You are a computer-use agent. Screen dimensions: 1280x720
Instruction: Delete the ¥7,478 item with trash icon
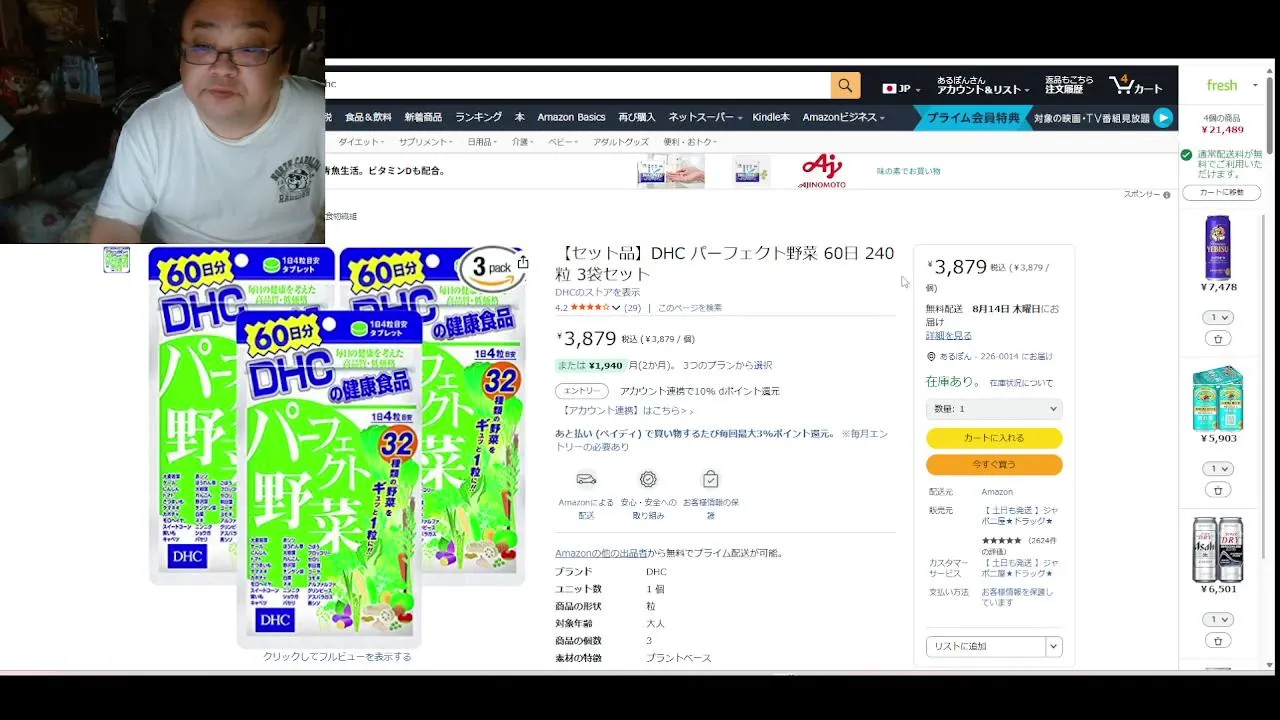coord(1218,339)
